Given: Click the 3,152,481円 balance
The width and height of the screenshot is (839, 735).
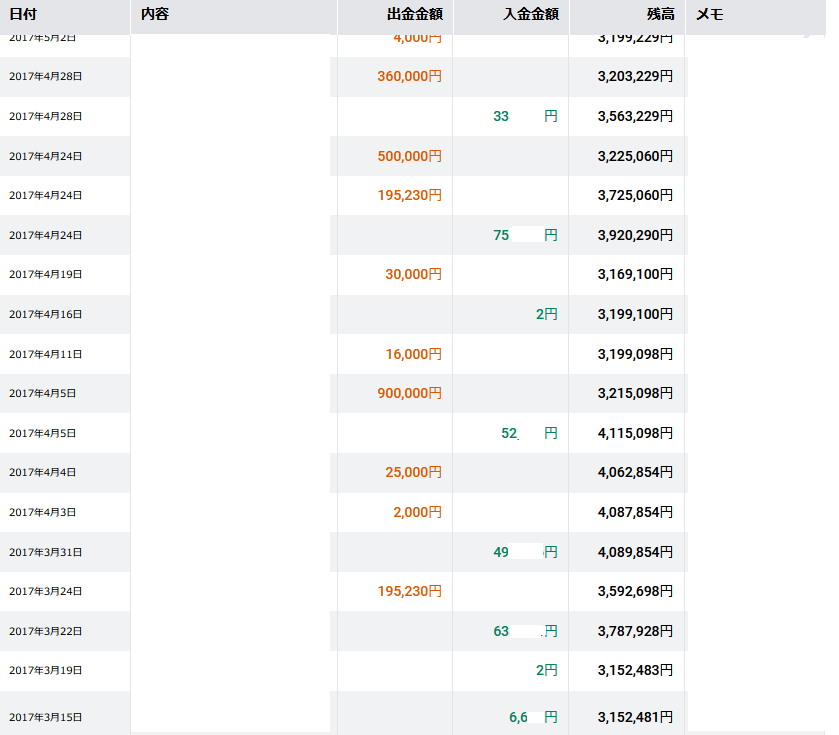Looking at the screenshot, I should point(635,717).
